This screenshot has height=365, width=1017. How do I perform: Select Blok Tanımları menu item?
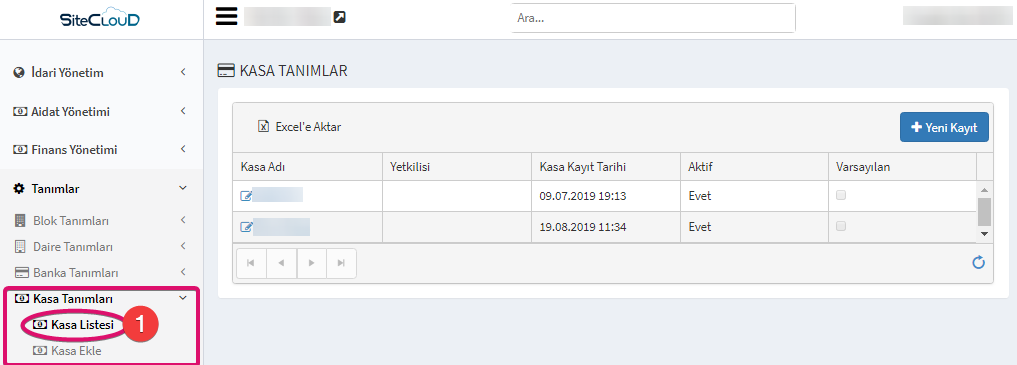pos(71,221)
